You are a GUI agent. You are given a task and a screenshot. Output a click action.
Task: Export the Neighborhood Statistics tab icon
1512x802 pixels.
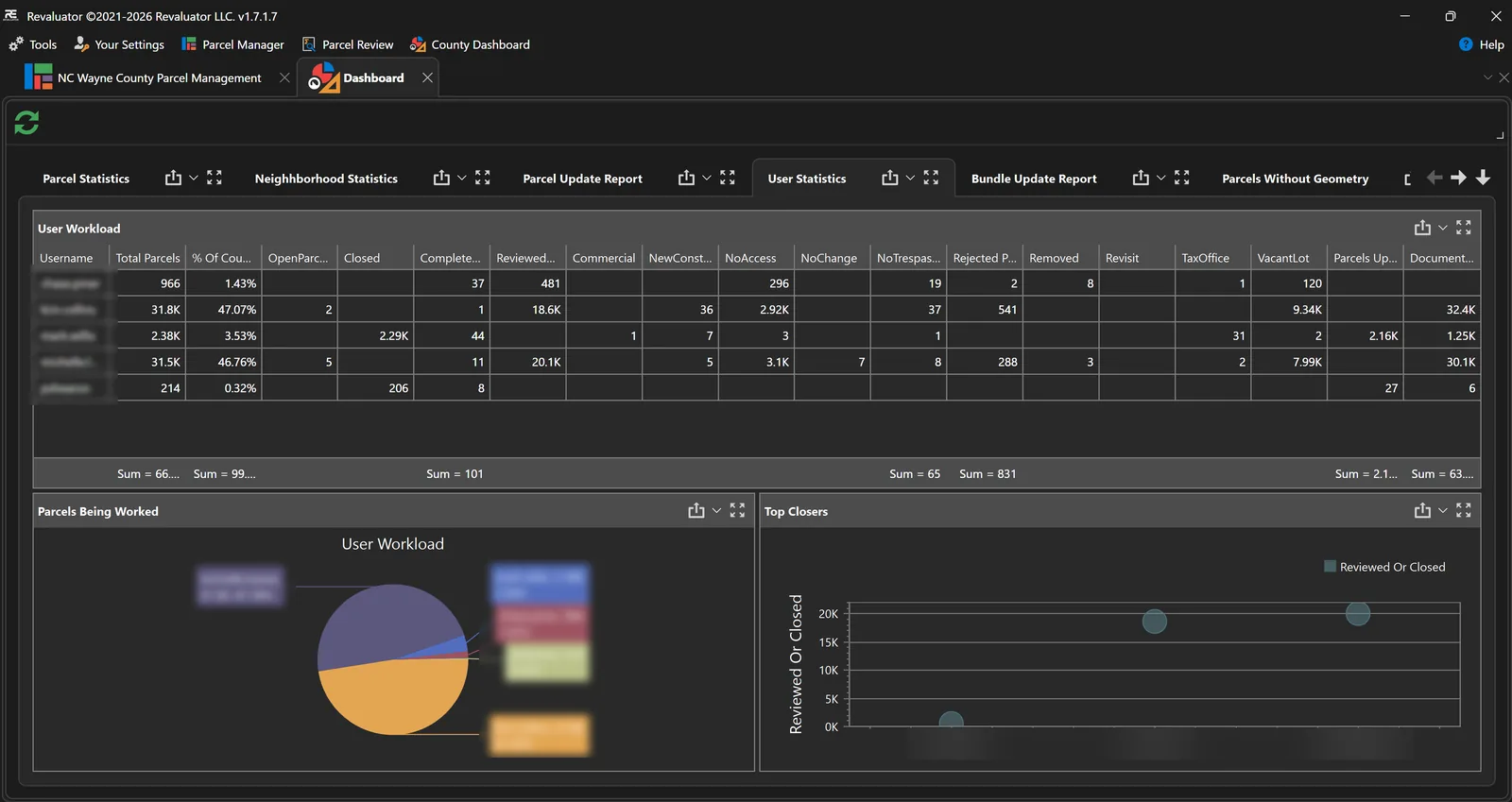coord(441,178)
